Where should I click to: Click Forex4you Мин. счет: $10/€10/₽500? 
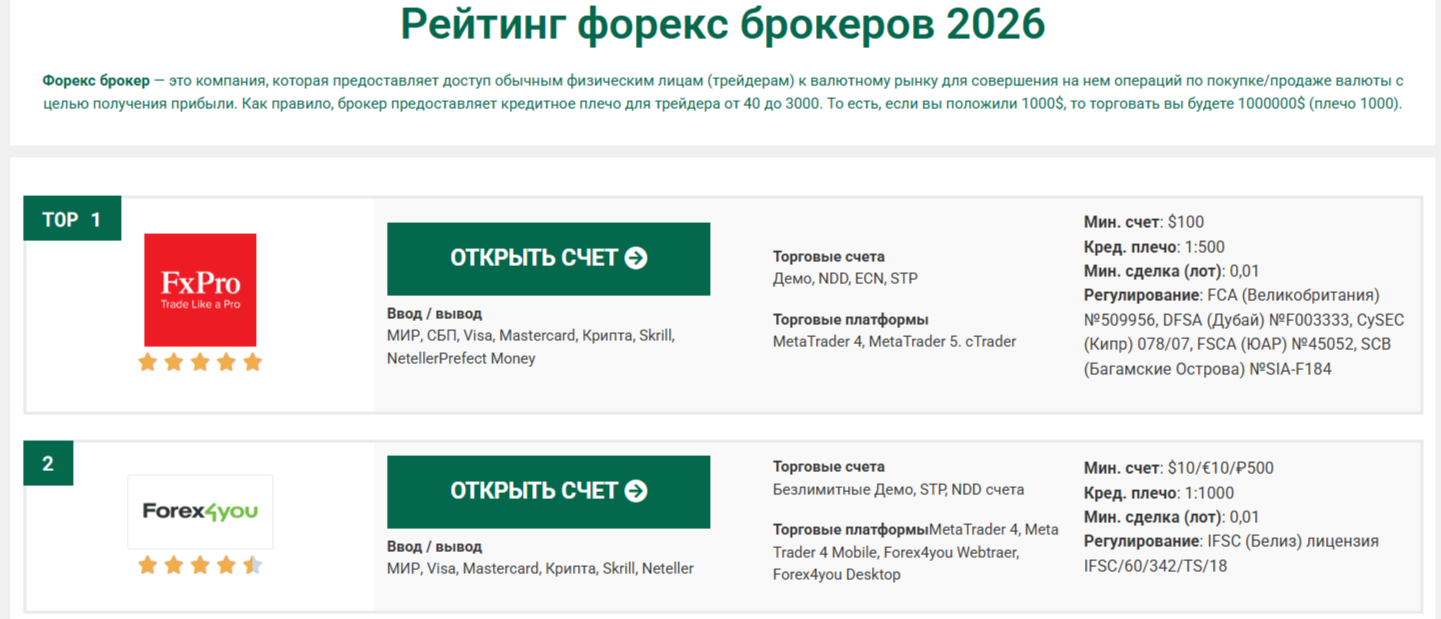point(1179,468)
